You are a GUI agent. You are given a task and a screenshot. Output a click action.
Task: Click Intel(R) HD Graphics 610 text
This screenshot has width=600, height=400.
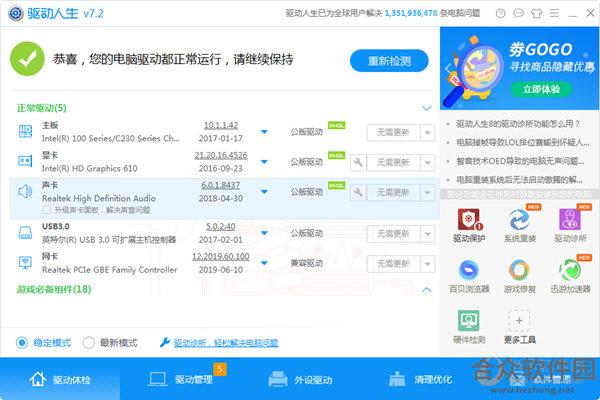[x=90, y=168]
